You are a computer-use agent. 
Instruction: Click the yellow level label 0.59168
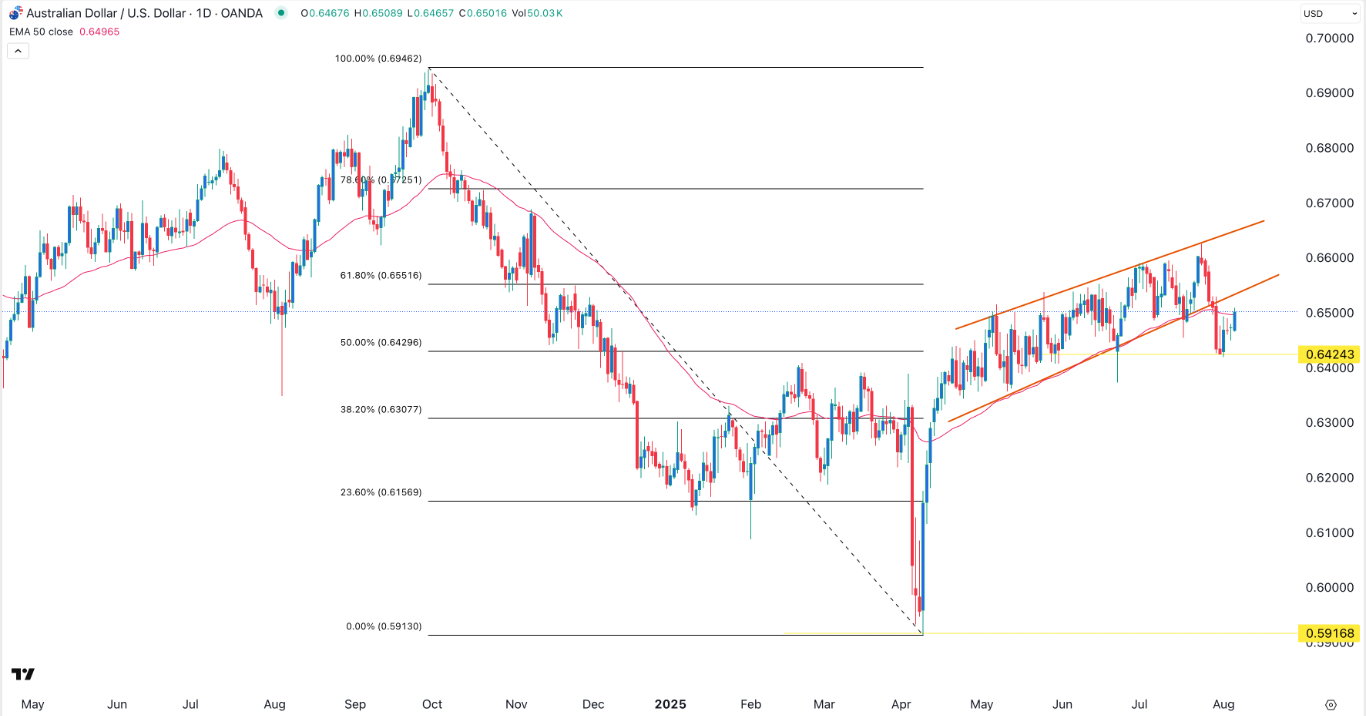tap(1329, 633)
